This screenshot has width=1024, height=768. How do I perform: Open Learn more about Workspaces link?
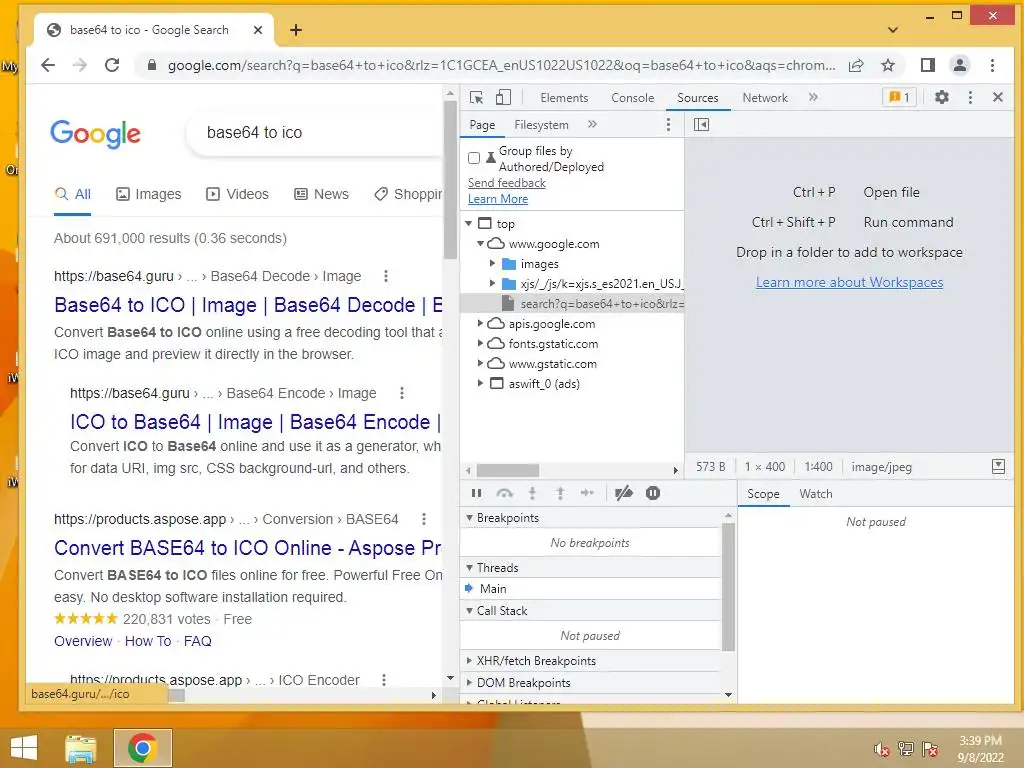(850, 282)
